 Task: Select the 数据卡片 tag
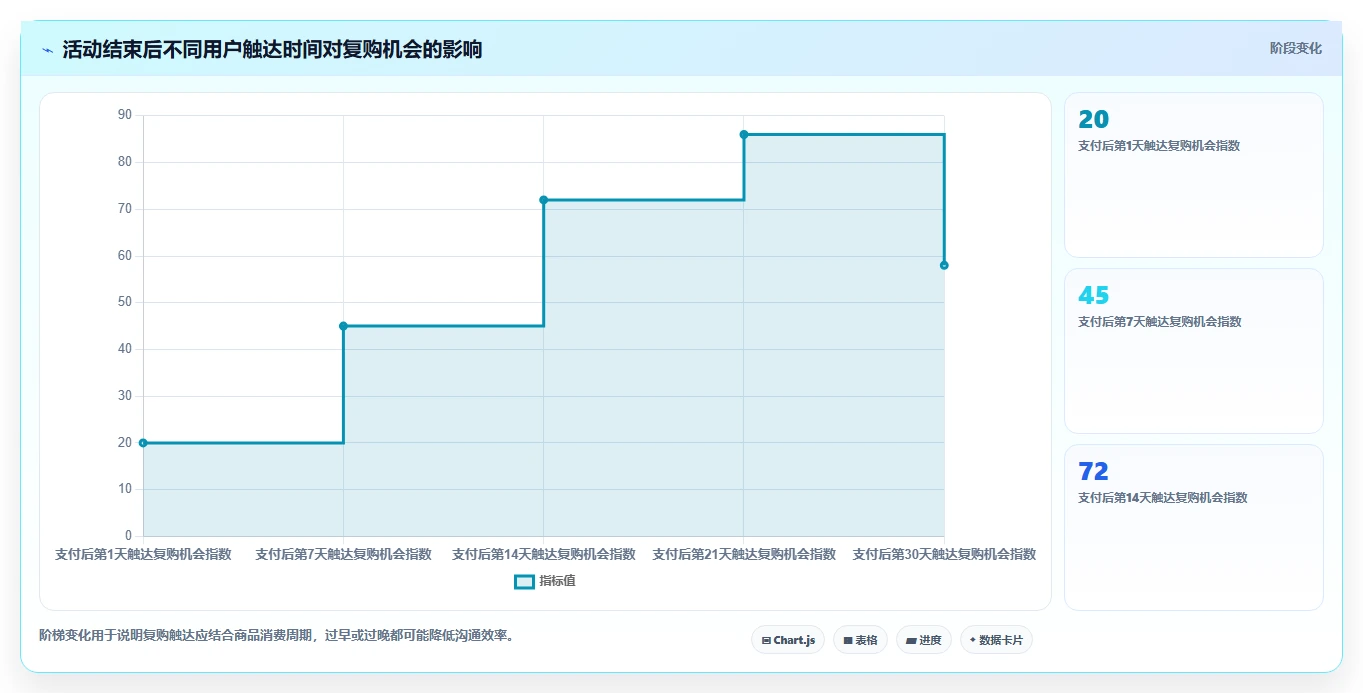pyautogui.click(x=996, y=640)
